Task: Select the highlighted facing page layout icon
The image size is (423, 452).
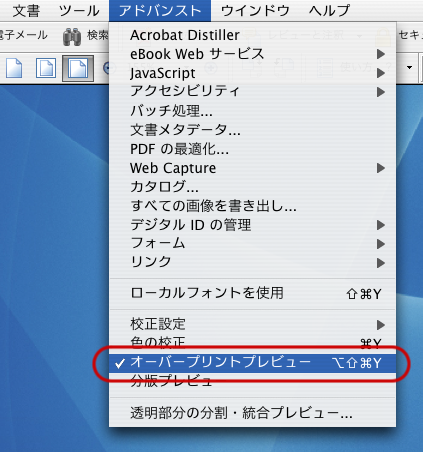Action: coord(78,69)
